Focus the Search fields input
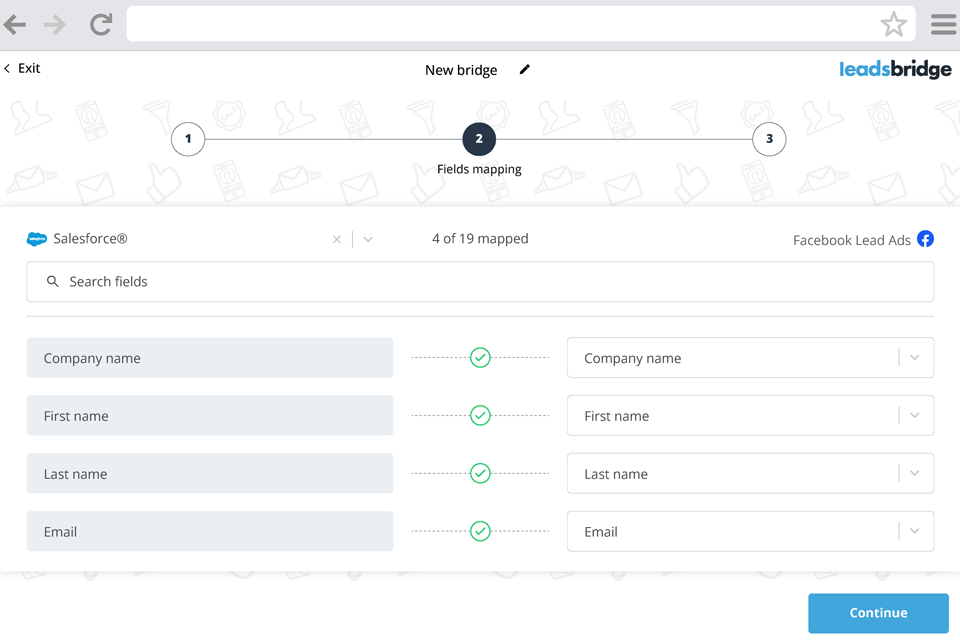The height and width of the screenshot is (640, 960). 480,282
